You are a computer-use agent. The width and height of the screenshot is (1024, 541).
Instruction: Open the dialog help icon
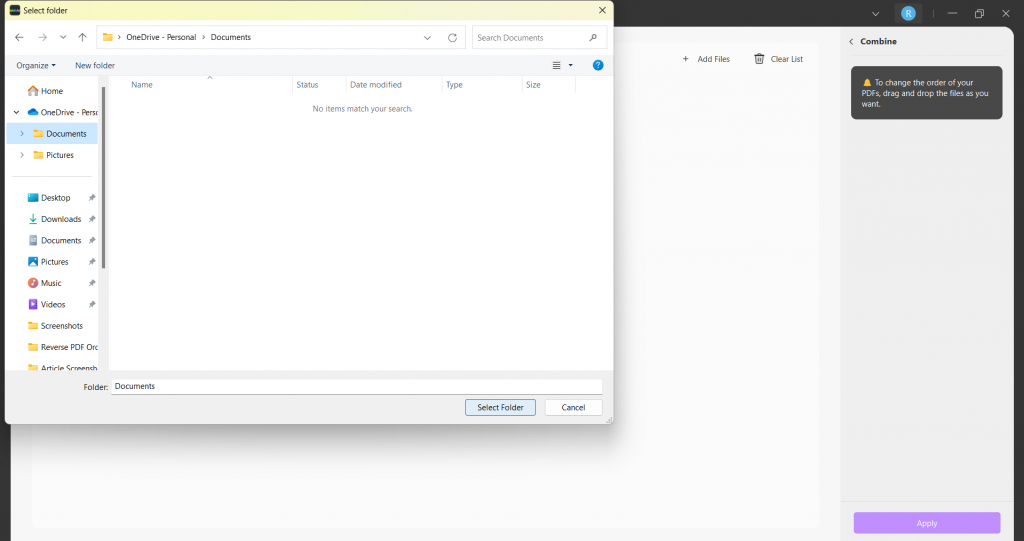598,65
